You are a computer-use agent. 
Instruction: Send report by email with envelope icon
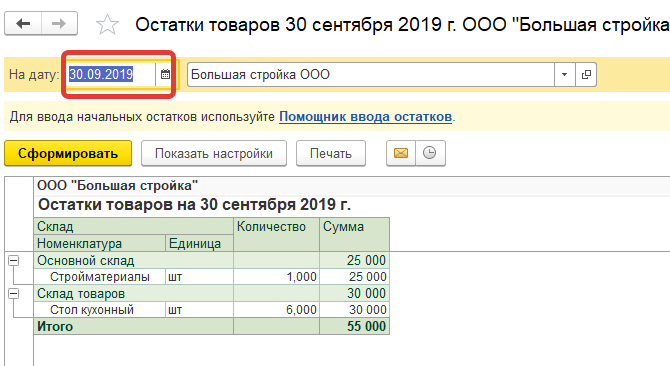click(x=401, y=153)
